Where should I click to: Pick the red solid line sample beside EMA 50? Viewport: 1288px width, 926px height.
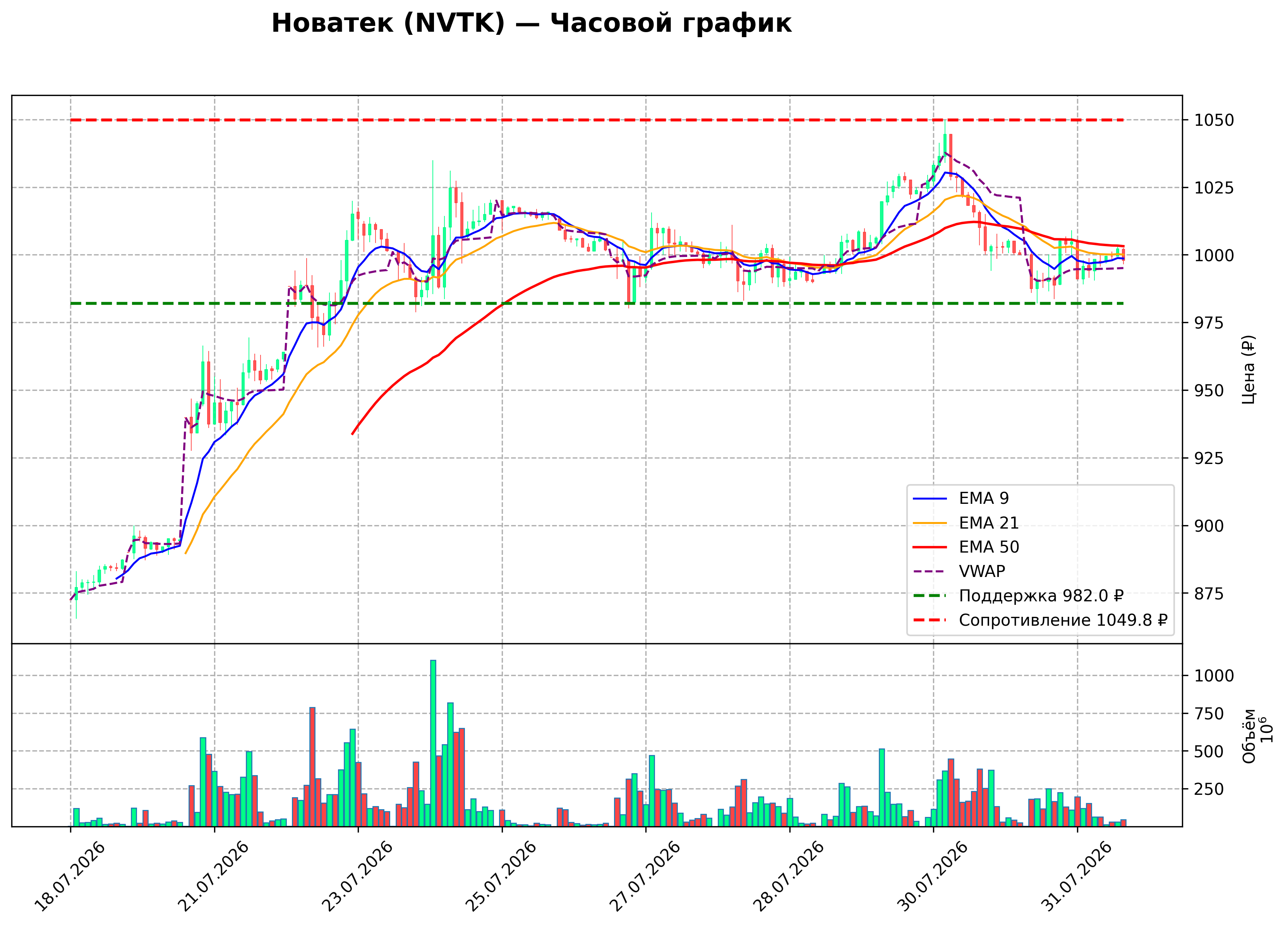pyautogui.click(x=930, y=548)
